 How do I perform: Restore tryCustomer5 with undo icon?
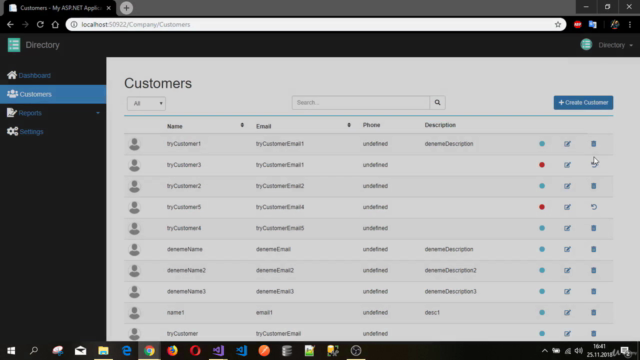(594, 207)
